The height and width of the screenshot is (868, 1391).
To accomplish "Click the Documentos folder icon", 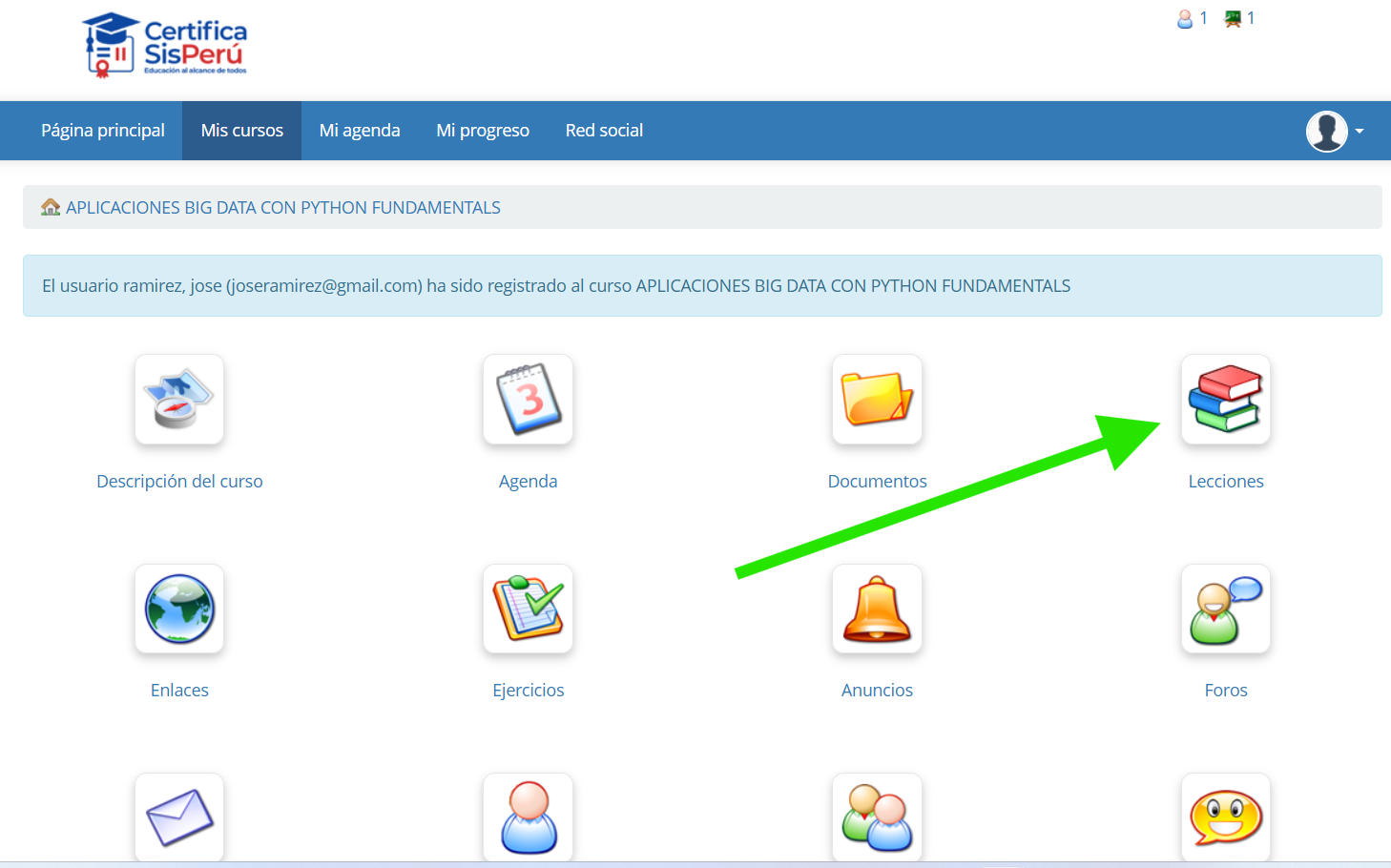I will click(877, 400).
